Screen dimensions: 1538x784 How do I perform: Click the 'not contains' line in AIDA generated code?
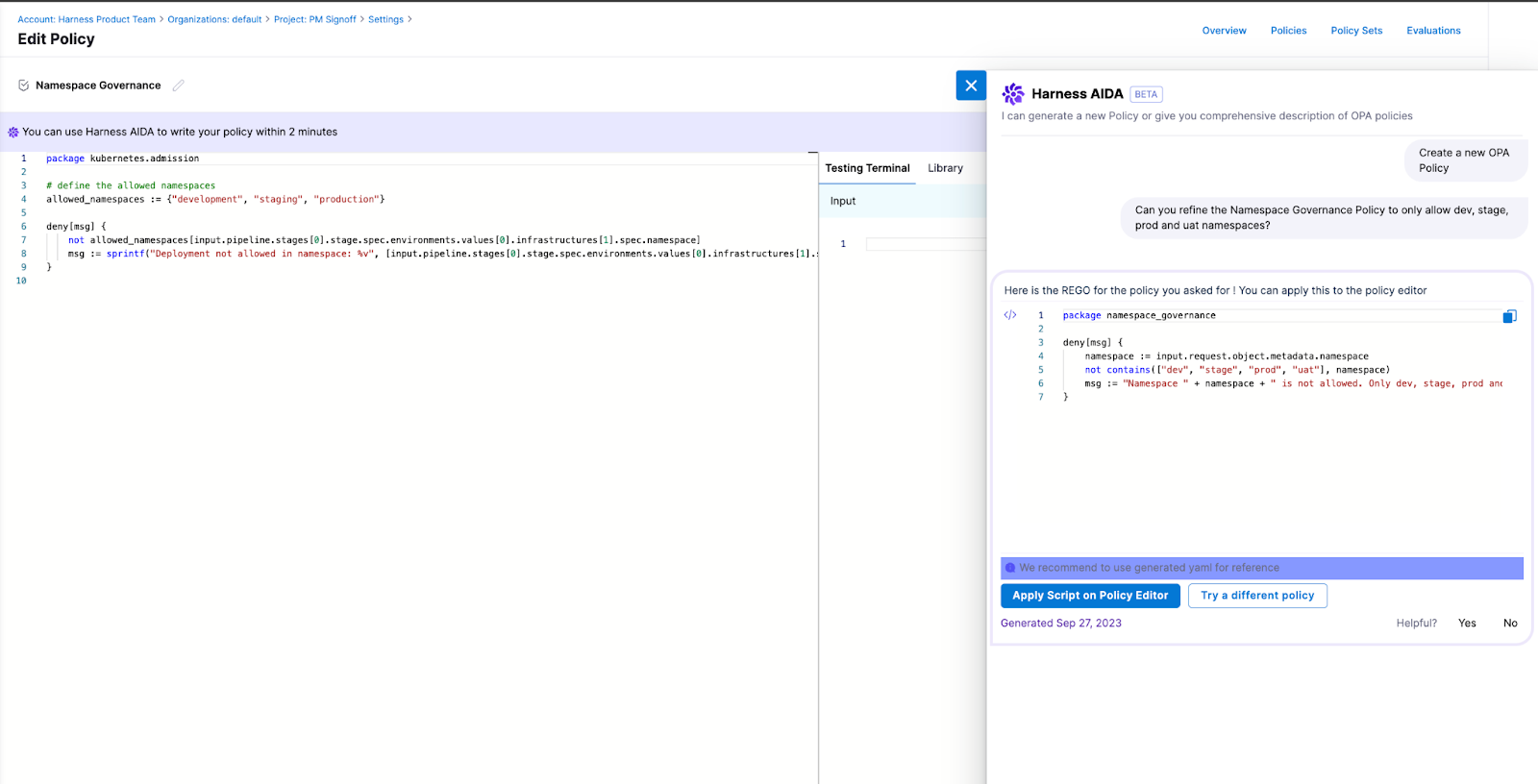click(x=1237, y=370)
